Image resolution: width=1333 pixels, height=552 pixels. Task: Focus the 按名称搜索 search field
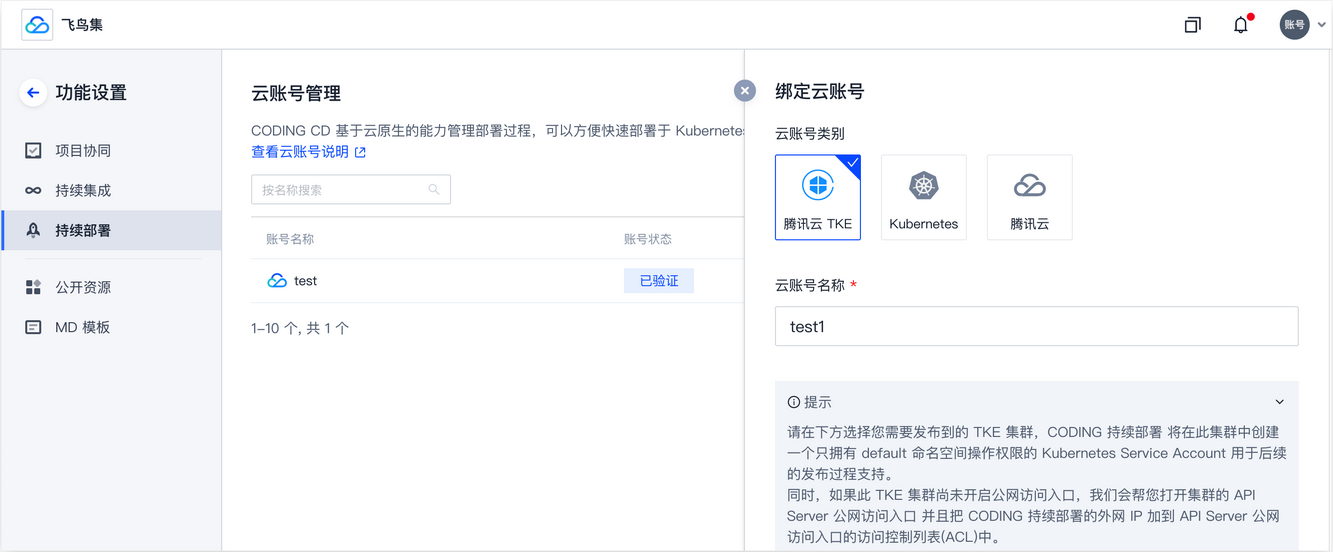click(351, 189)
